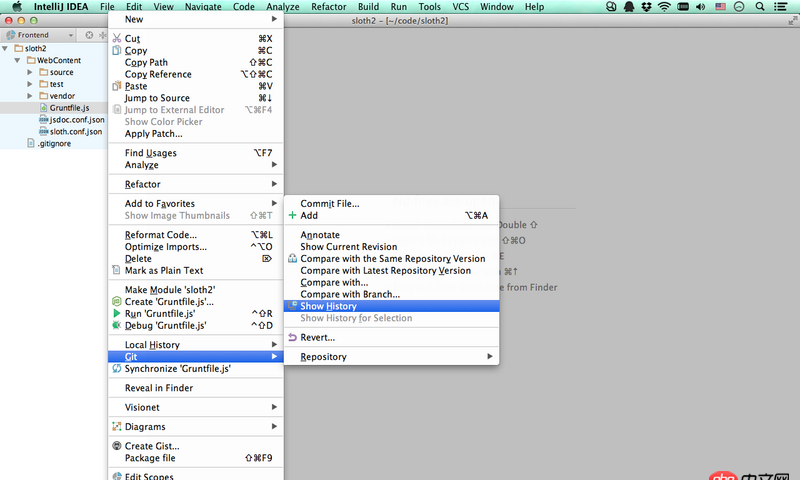Select Copy Reference
Screen dimensions: 800x480
coord(196,74)
